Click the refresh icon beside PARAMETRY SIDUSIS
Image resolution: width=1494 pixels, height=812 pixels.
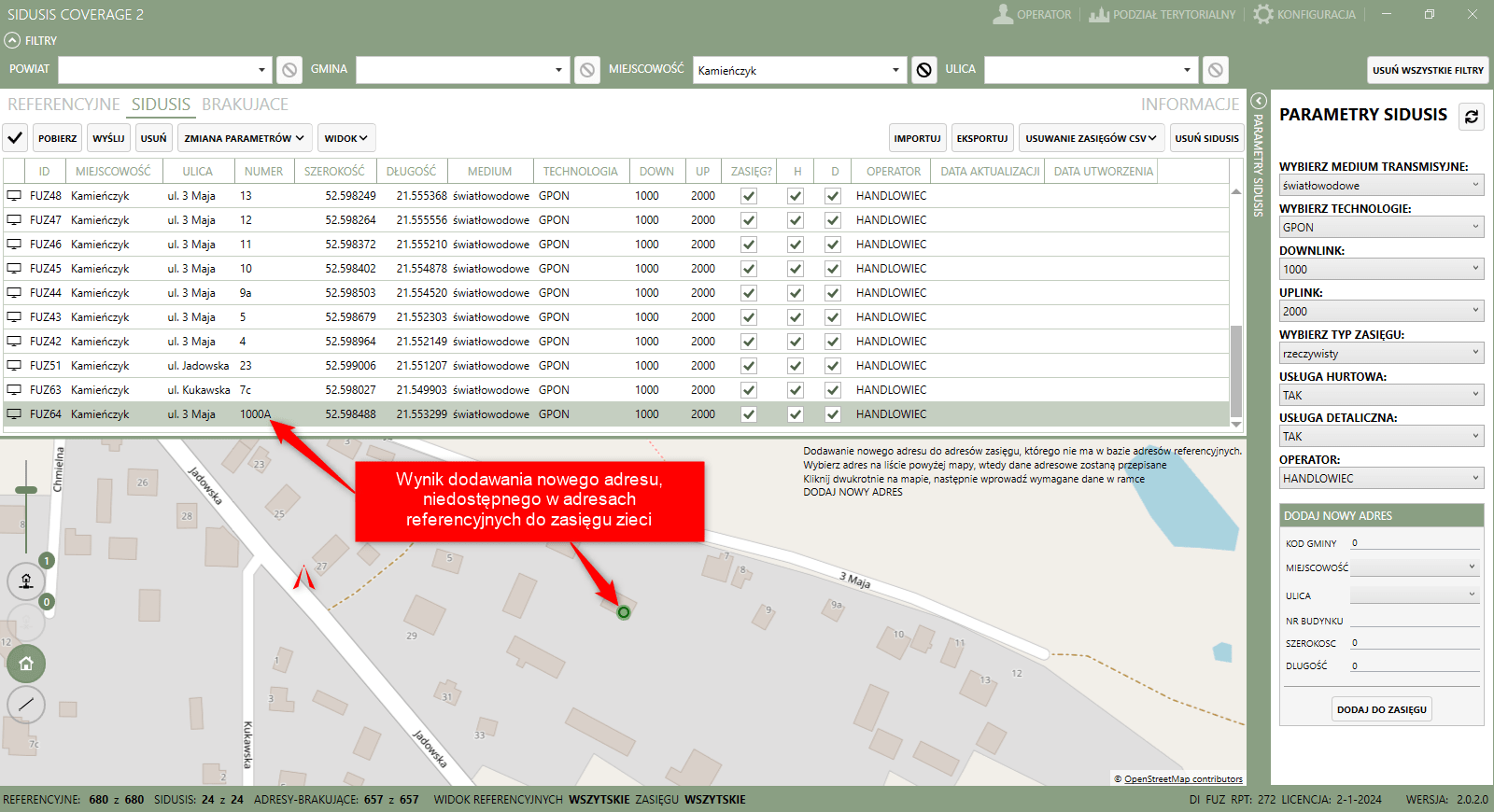(x=1472, y=117)
